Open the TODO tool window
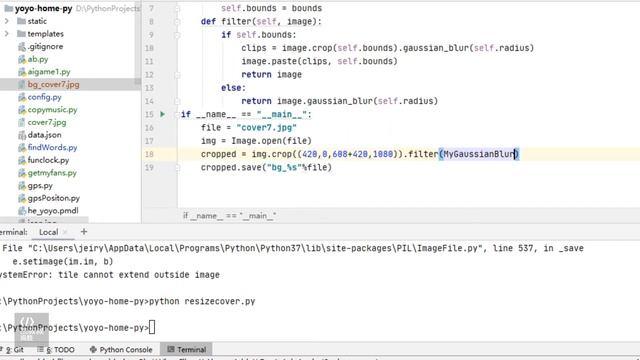Image resolution: width=640 pixels, height=360 pixels. [56, 350]
